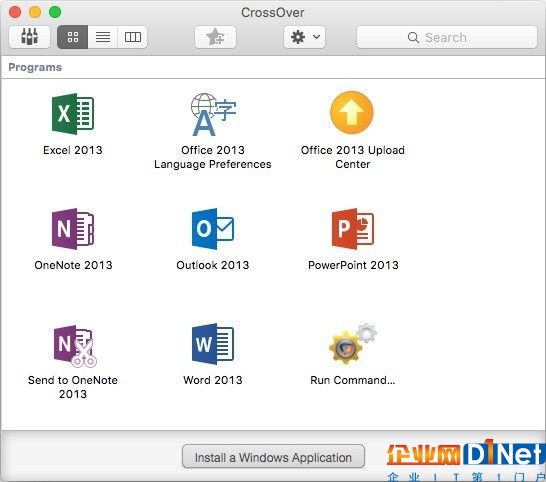The width and height of the screenshot is (546, 482).
Task: Launch the PowerPoint 2013 icon
Action: coord(353,229)
